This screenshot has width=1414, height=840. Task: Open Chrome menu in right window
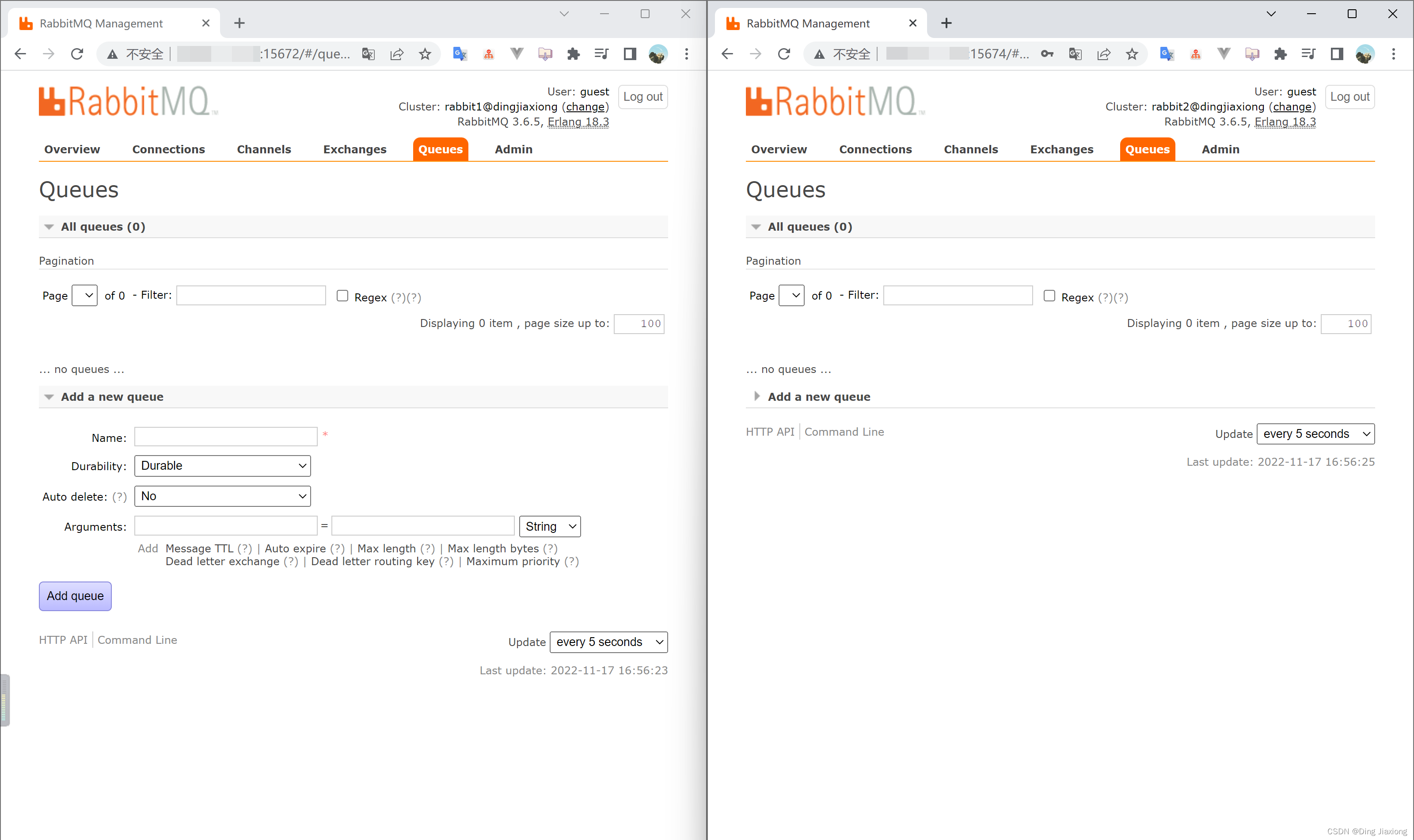point(1394,54)
